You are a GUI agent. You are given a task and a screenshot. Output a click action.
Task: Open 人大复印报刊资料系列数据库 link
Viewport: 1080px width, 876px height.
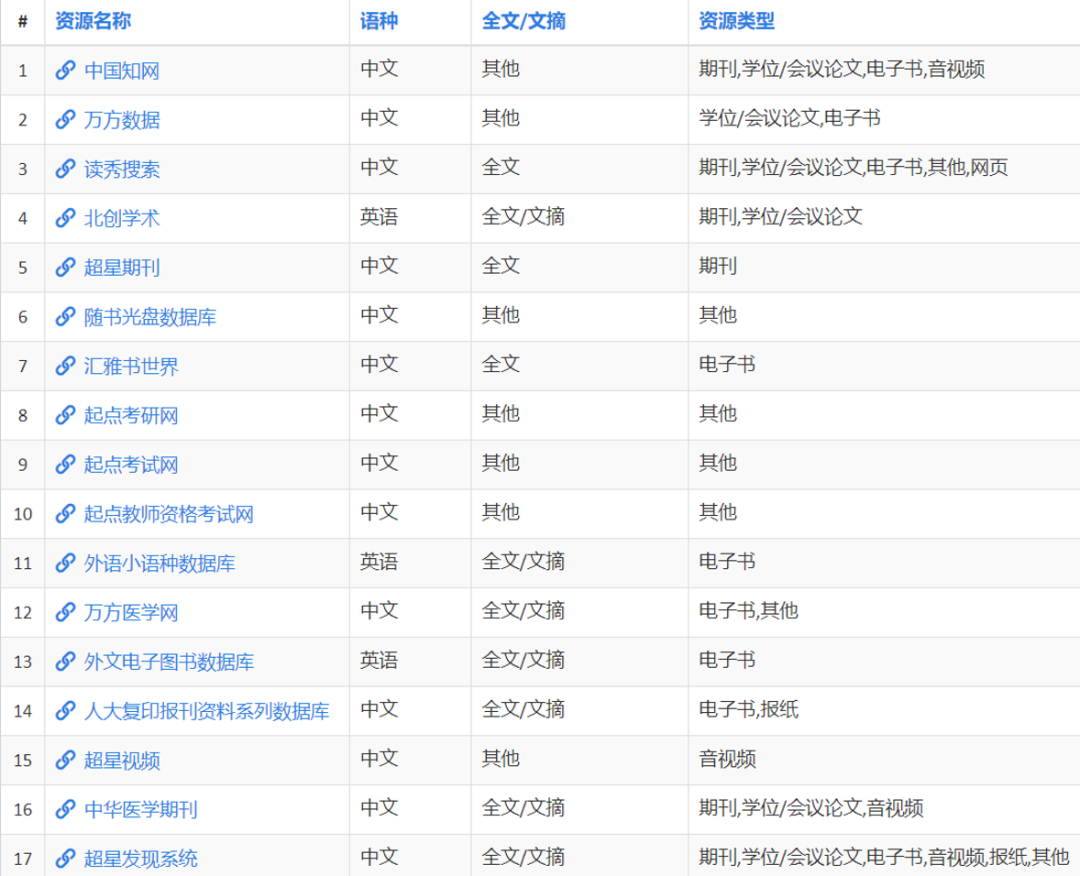click(207, 711)
